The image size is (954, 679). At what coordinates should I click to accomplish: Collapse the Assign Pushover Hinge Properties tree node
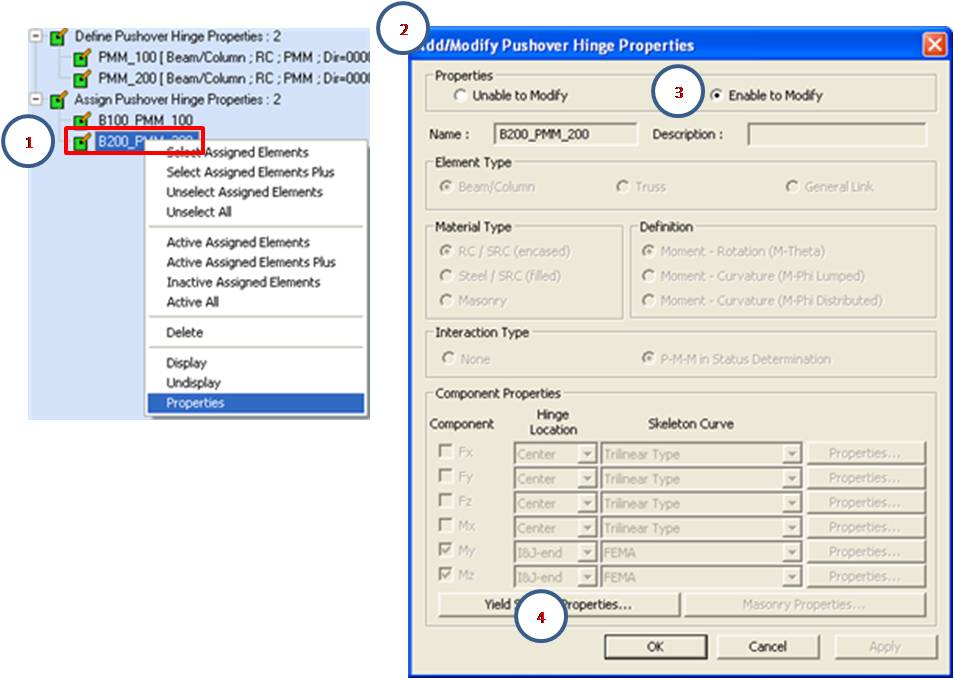(x=36, y=100)
